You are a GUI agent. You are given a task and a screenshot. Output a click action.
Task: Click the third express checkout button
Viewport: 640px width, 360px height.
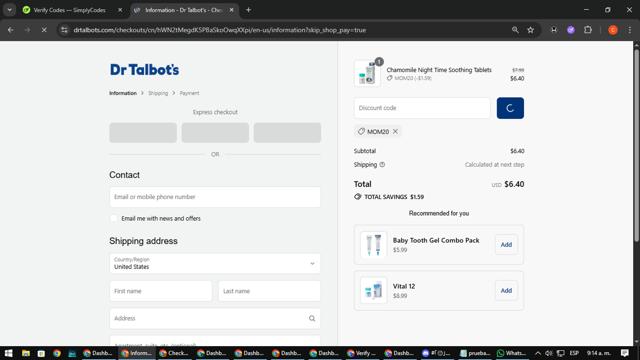pos(287,133)
